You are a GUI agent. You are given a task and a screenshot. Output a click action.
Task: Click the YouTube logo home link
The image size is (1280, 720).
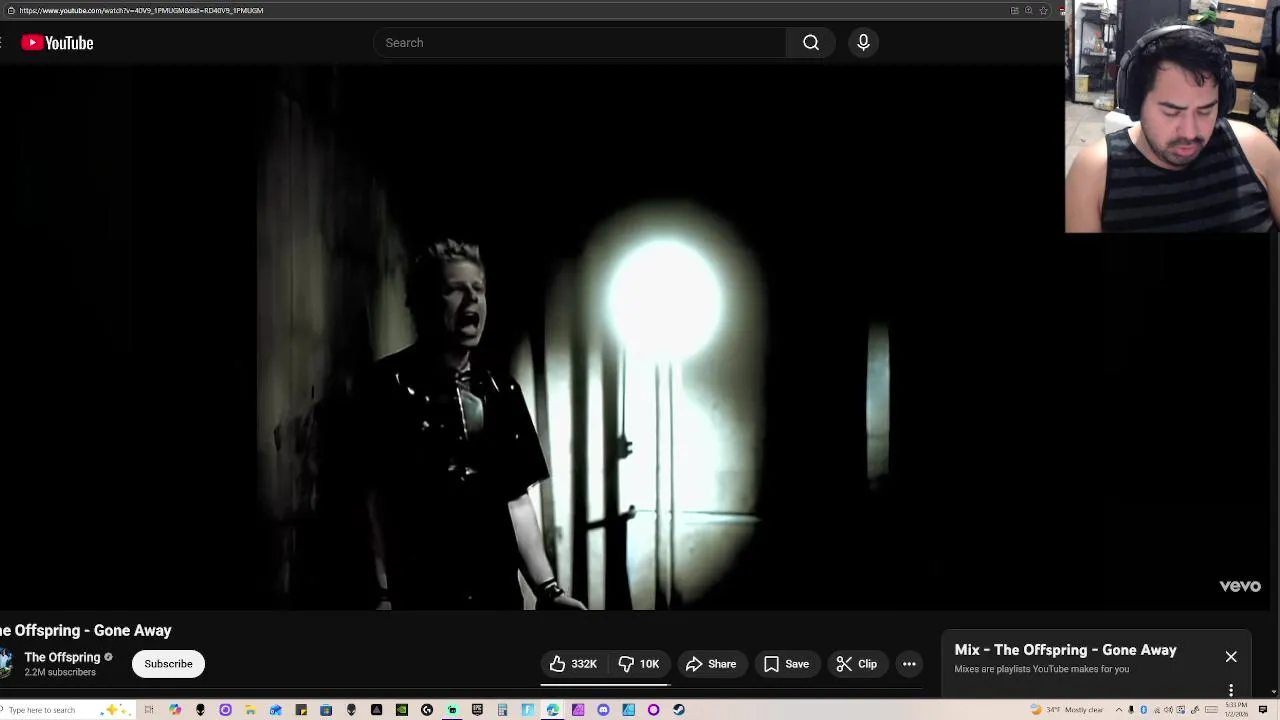(x=57, y=43)
